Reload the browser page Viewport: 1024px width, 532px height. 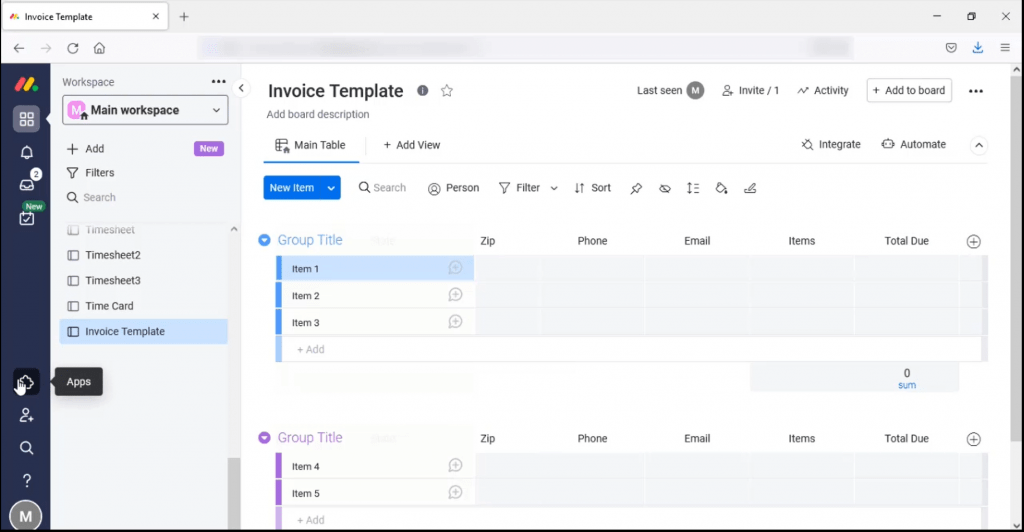point(72,48)
